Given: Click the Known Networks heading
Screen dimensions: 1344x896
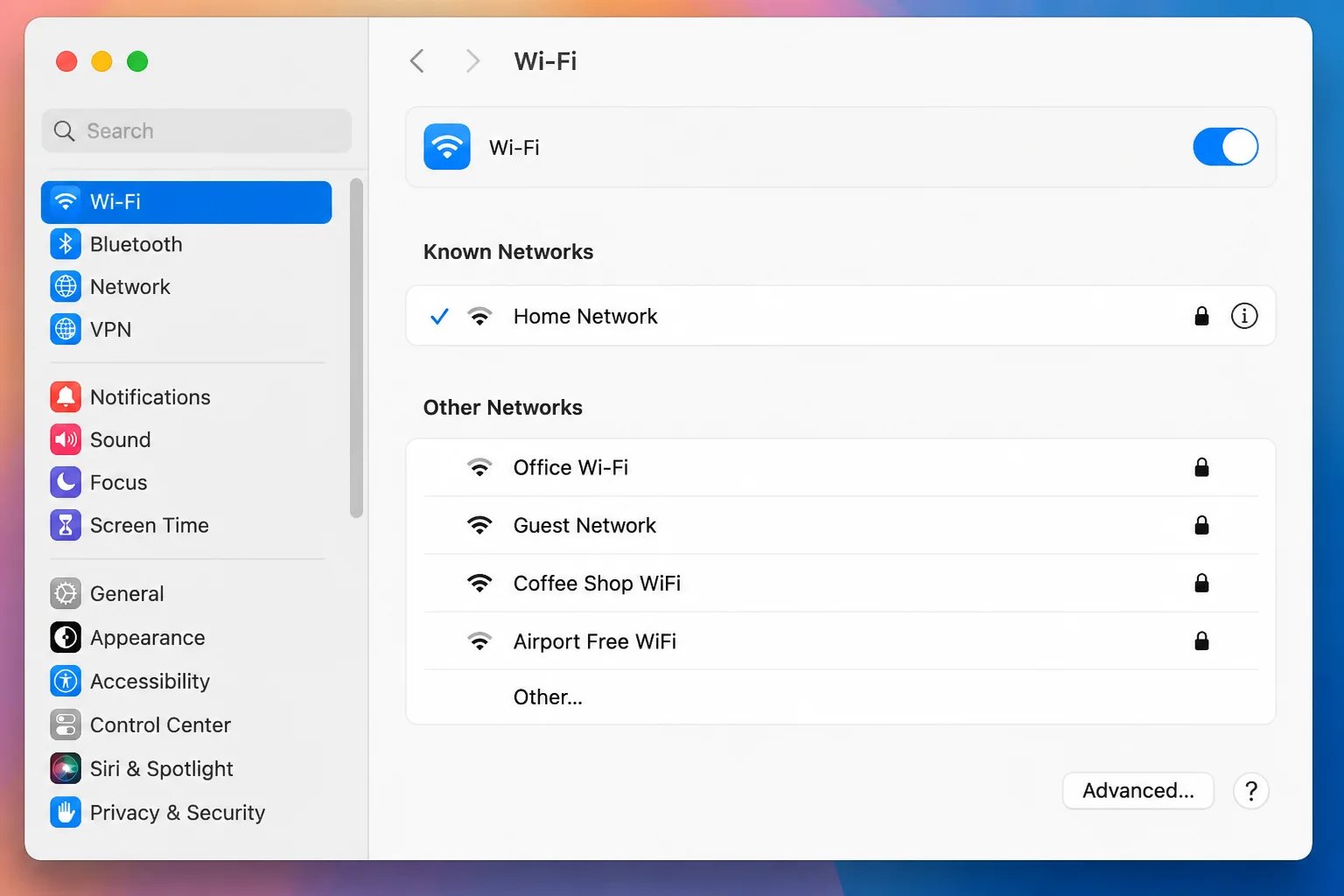Looking at the screenshot, I should 508,252.
